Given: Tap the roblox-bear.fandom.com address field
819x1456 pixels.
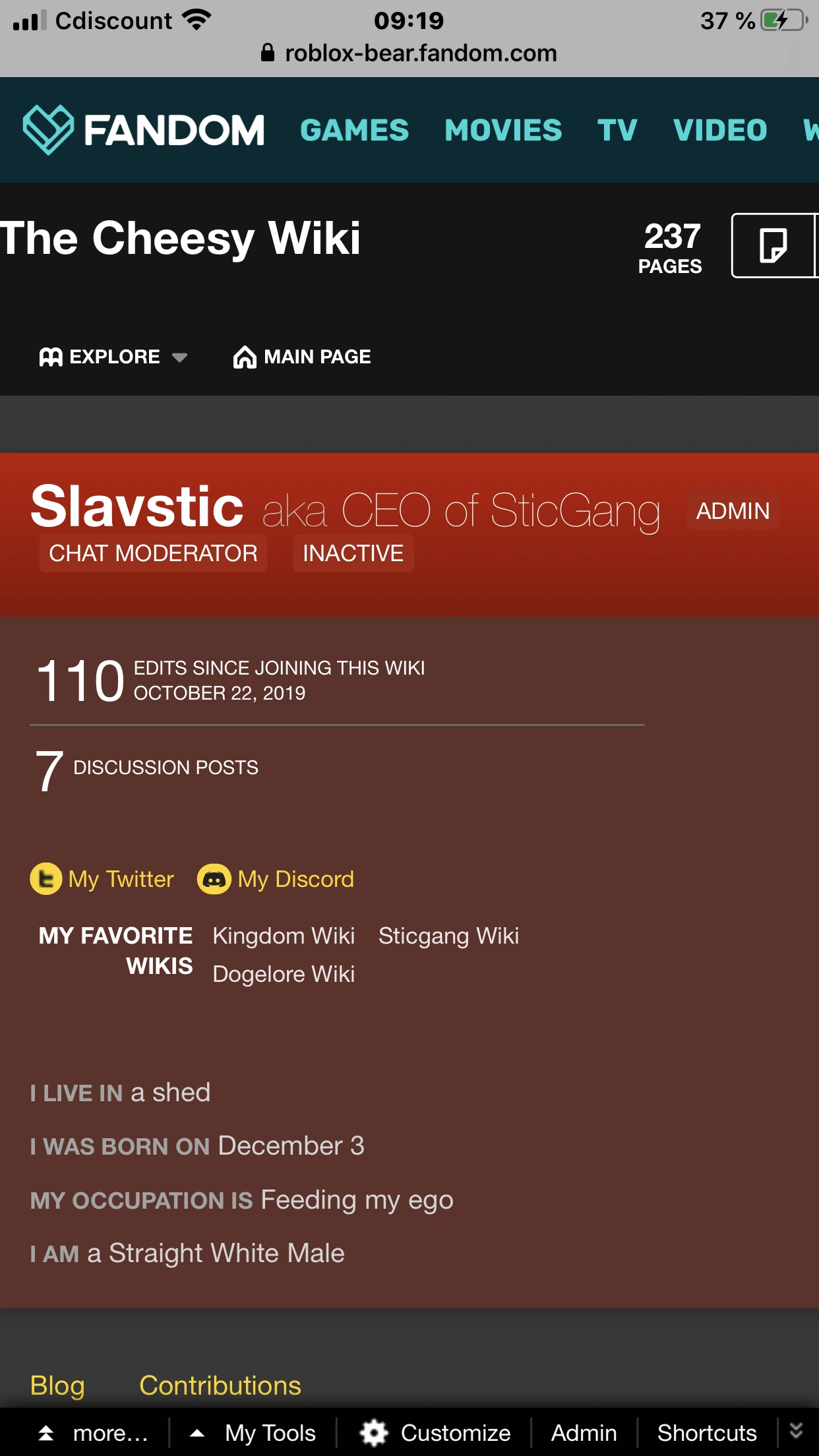Looking at the screenshot, I should tap(421, 53).
